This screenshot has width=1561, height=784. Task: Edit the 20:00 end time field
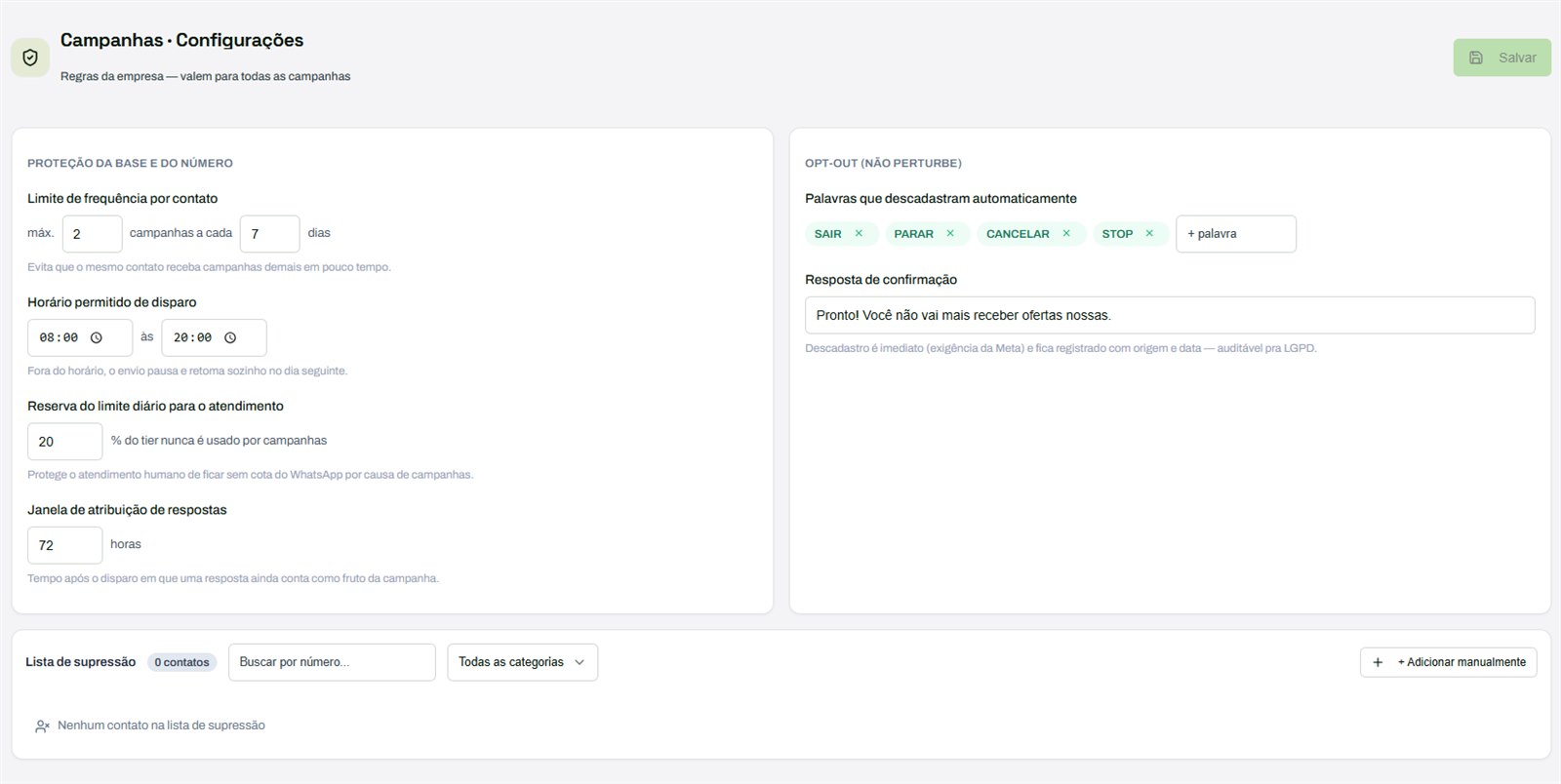coord(214,337)
